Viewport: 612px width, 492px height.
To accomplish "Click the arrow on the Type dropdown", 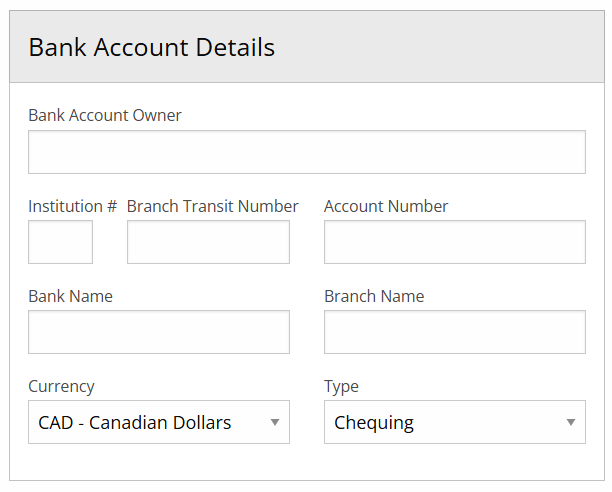I will [x=571, y=423].
